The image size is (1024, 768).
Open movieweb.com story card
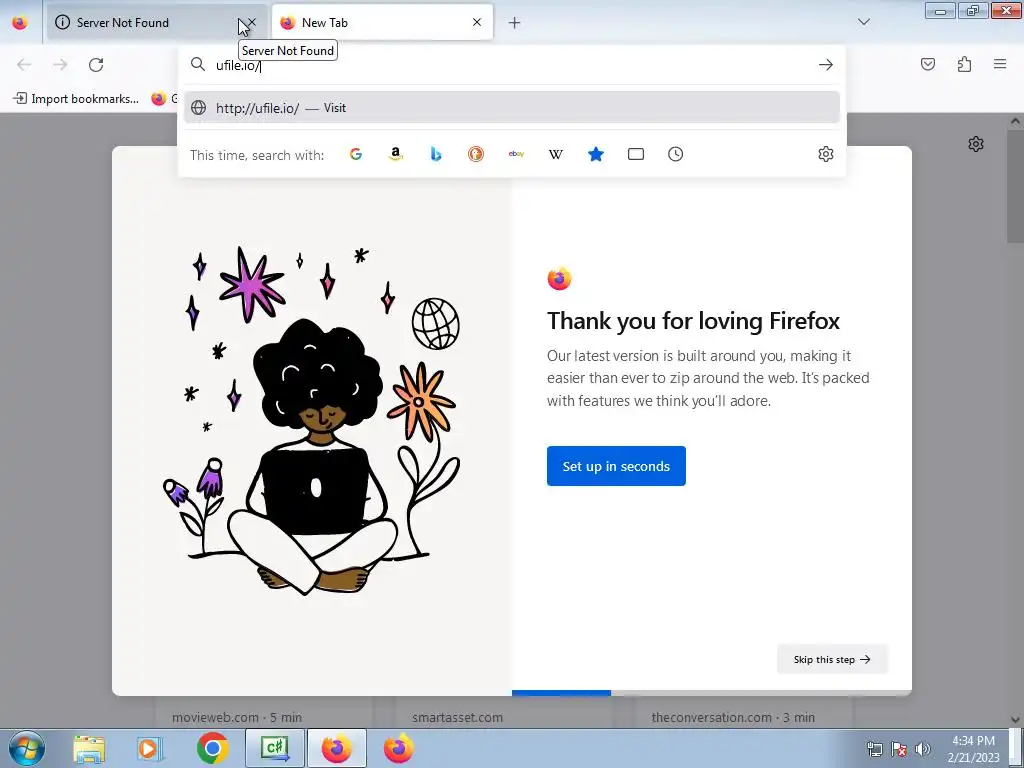[x=264, y=712]
